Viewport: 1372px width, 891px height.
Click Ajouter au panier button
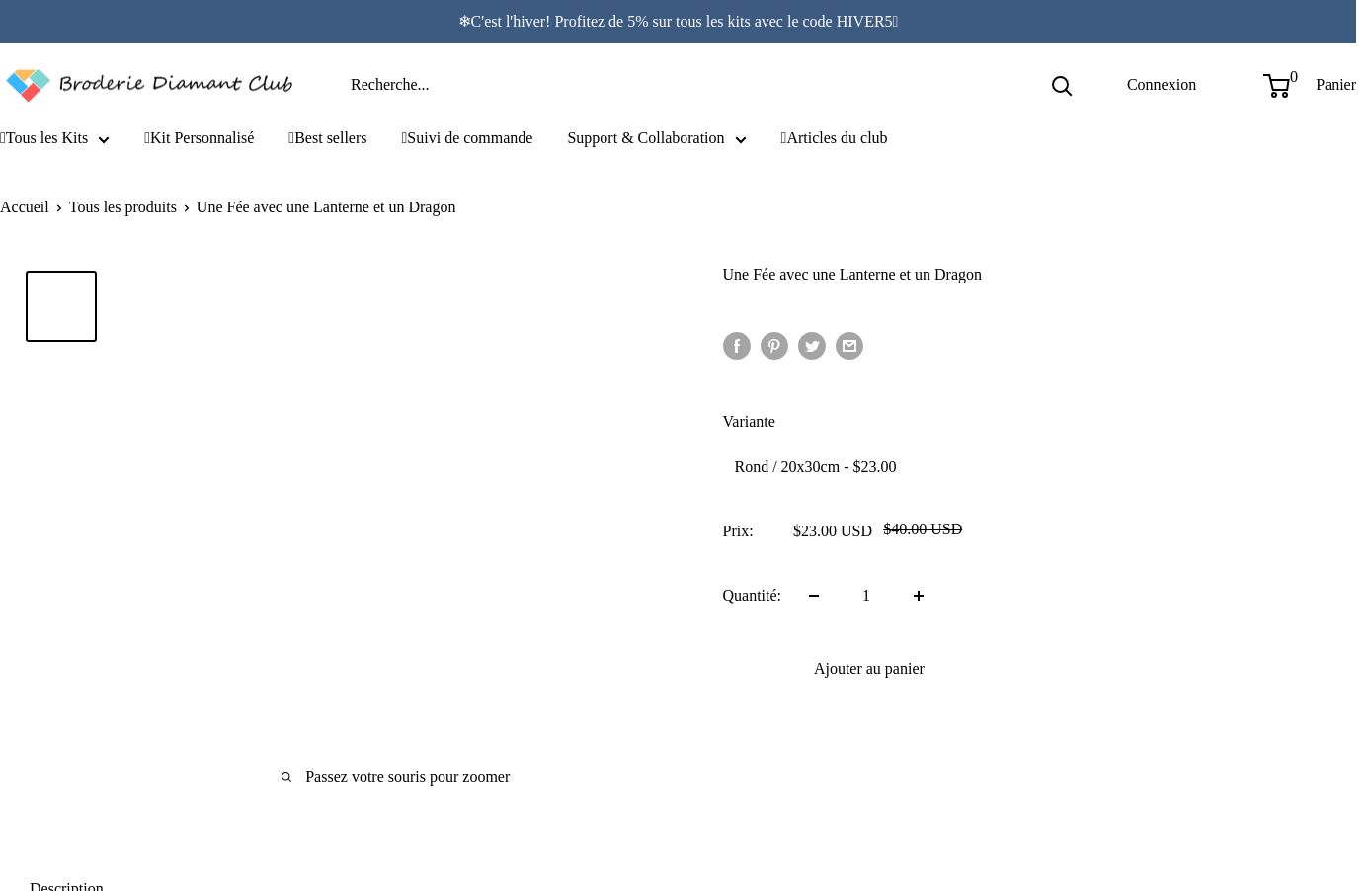click(869, 669)
